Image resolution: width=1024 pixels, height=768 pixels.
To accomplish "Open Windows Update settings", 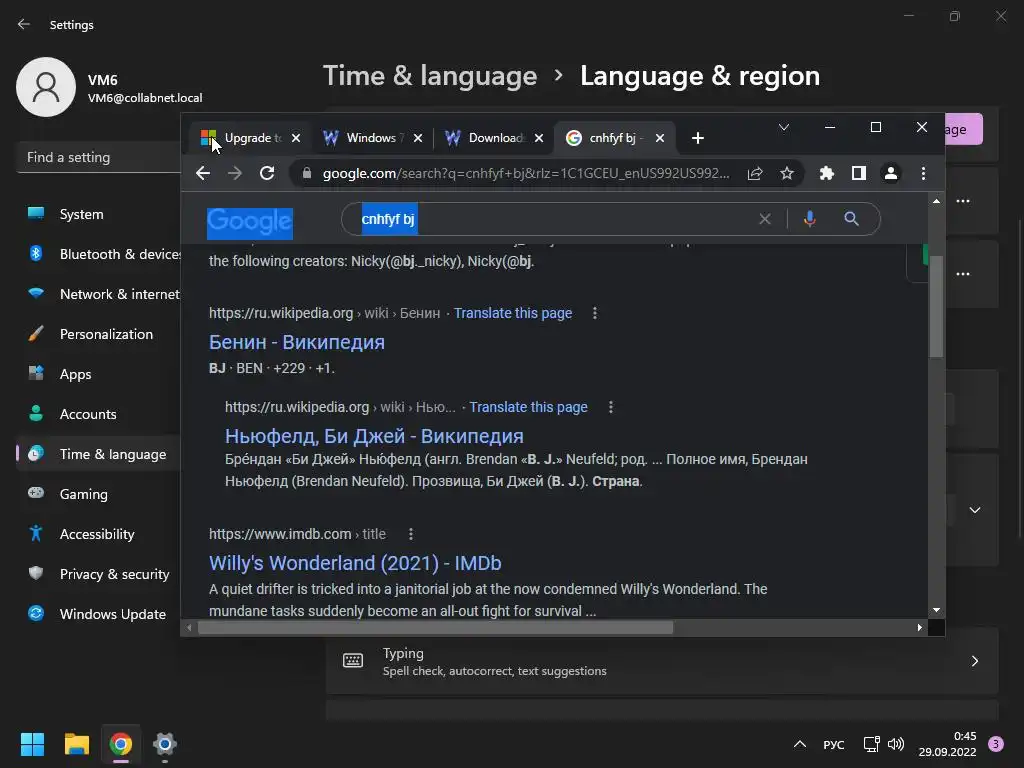I will pyautogui.click(x=98, y=614).
